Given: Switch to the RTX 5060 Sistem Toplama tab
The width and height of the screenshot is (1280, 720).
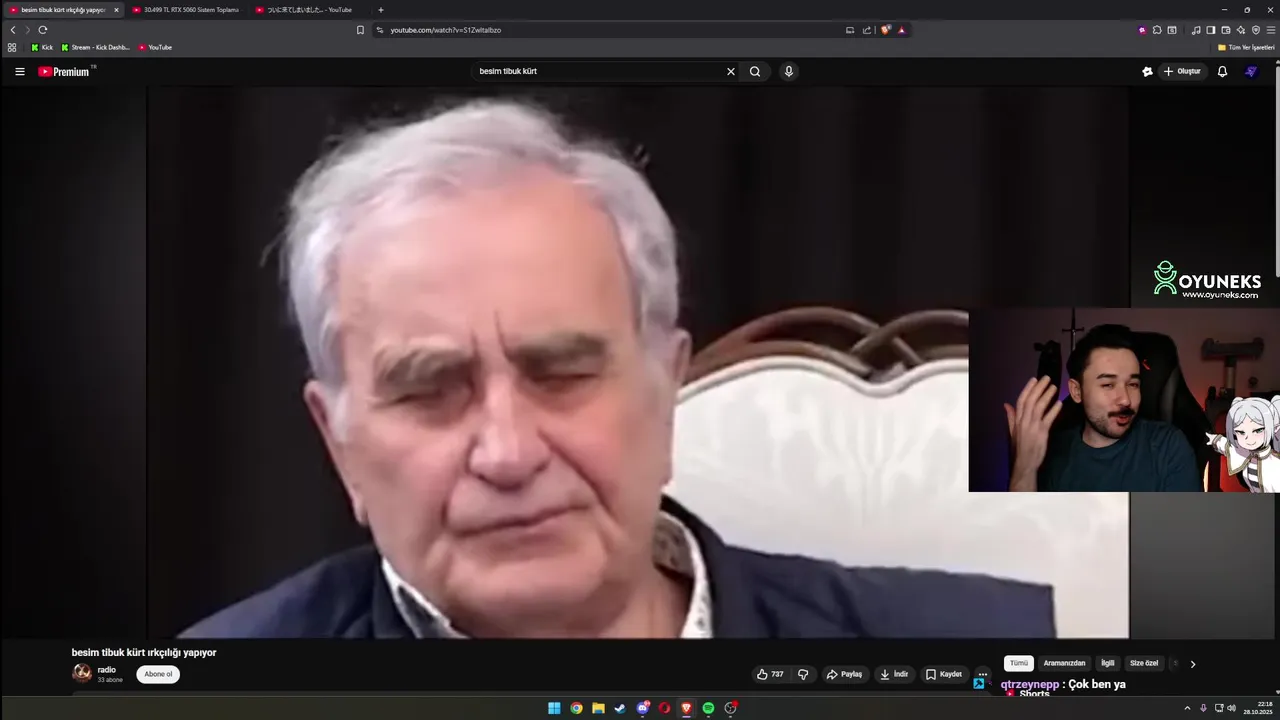Looking at the screenshot, I should pos(185,10).
